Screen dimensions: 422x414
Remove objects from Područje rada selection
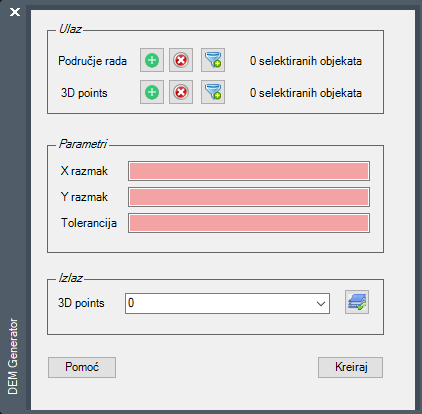coord(181,60)
